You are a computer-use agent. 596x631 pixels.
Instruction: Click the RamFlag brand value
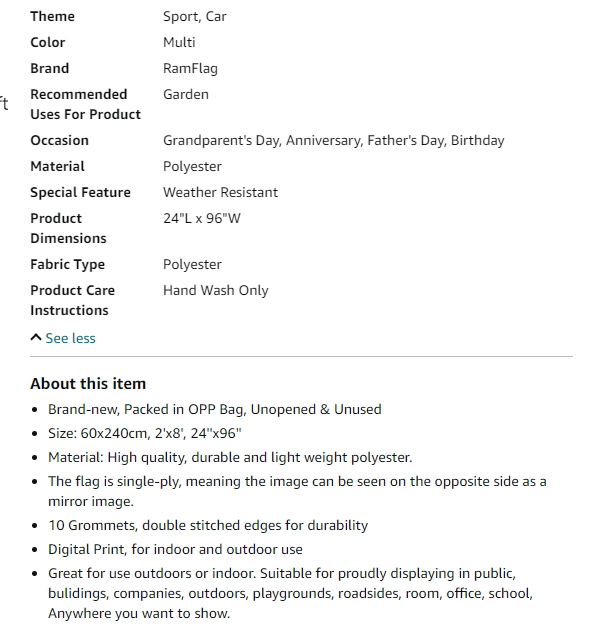pyautogui.click(x=190, y=68)
